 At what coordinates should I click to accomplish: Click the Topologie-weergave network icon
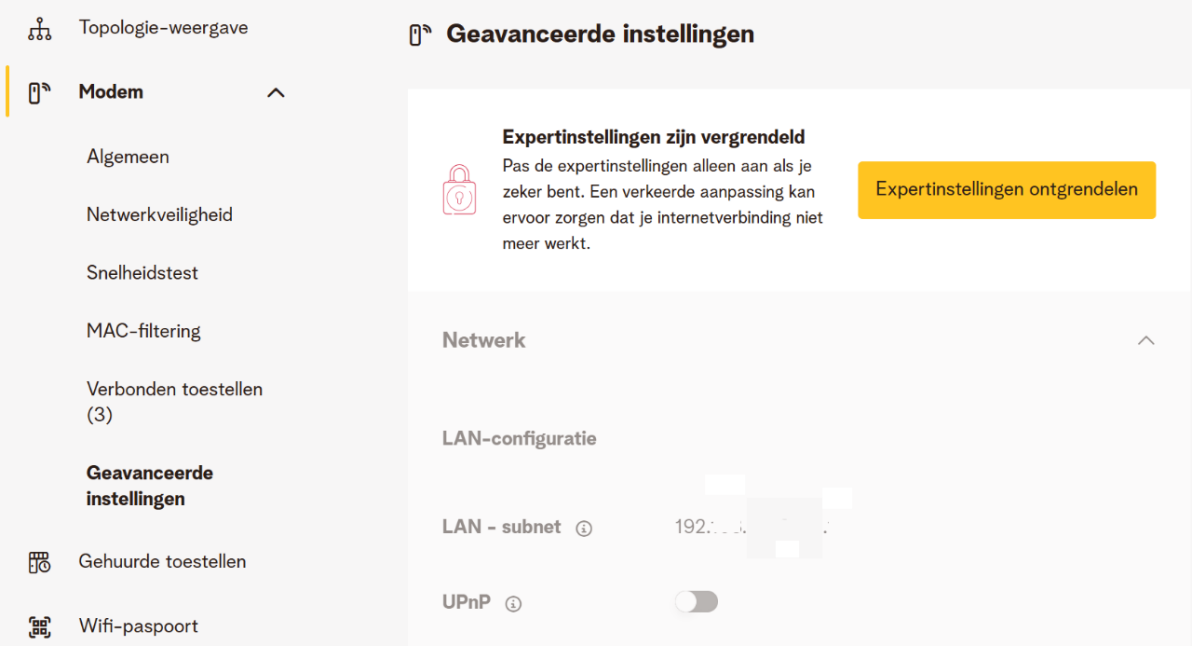pos(39,29)
